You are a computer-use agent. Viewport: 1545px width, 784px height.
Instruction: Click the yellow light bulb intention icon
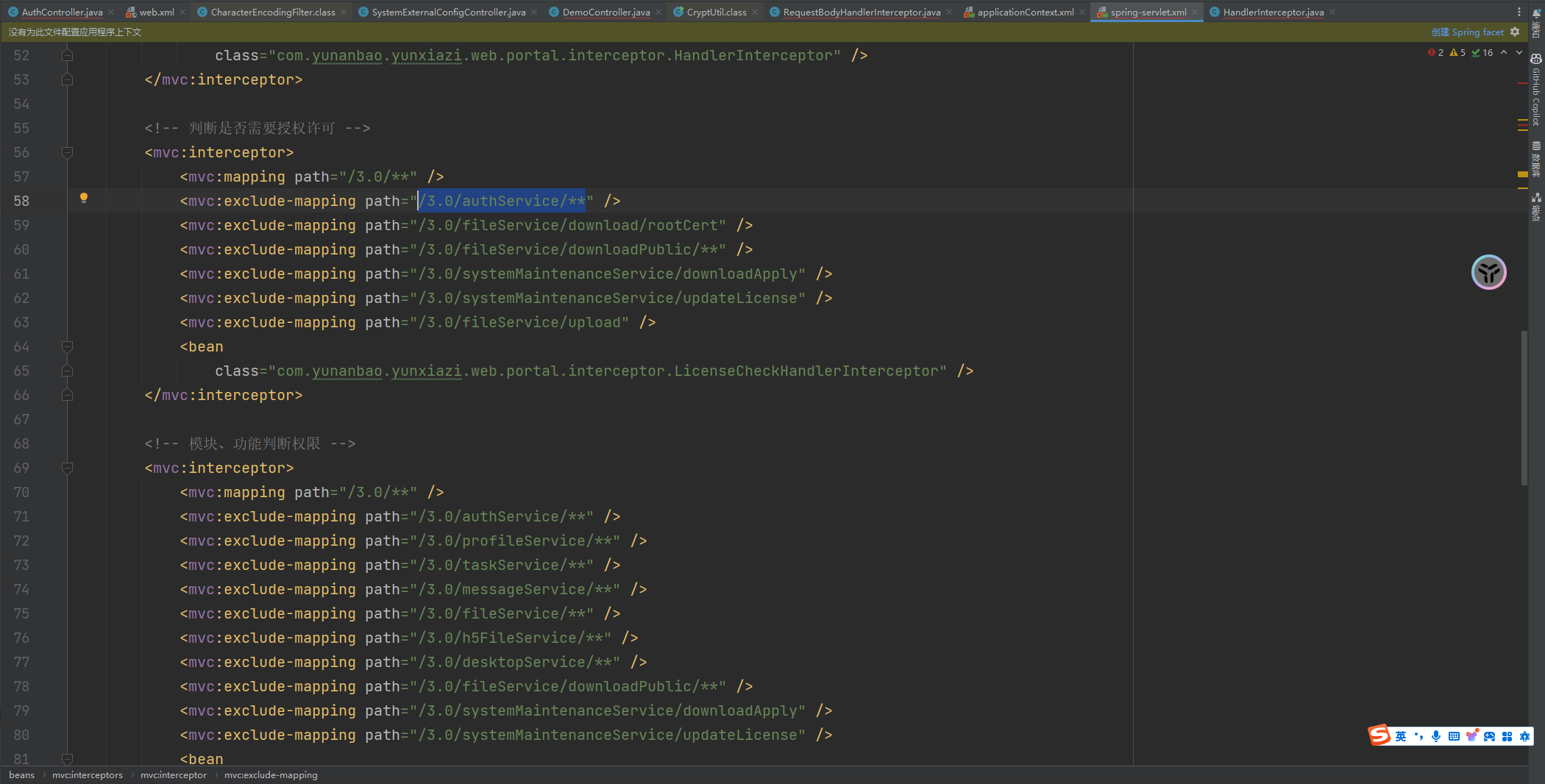point(84,198)
